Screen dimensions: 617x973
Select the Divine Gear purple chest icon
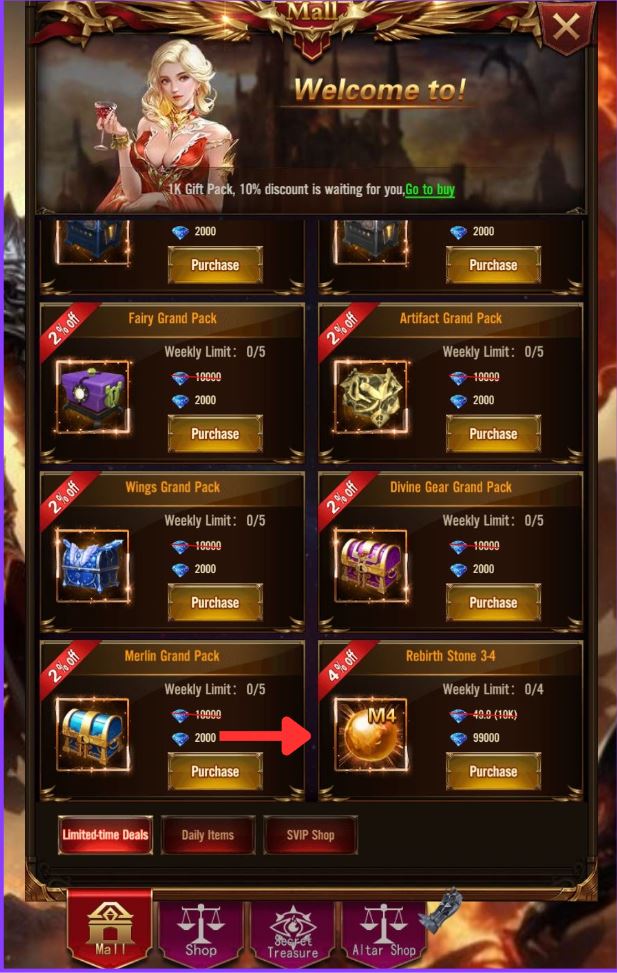[x=371, y=565]
